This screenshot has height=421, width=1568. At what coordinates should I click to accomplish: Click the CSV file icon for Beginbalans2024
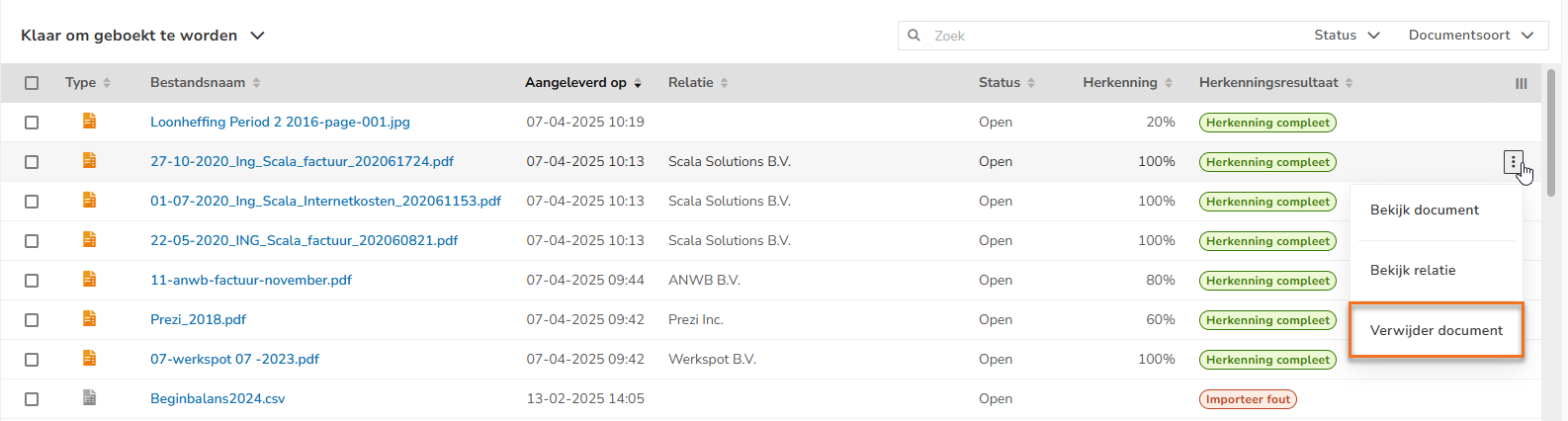89,398
